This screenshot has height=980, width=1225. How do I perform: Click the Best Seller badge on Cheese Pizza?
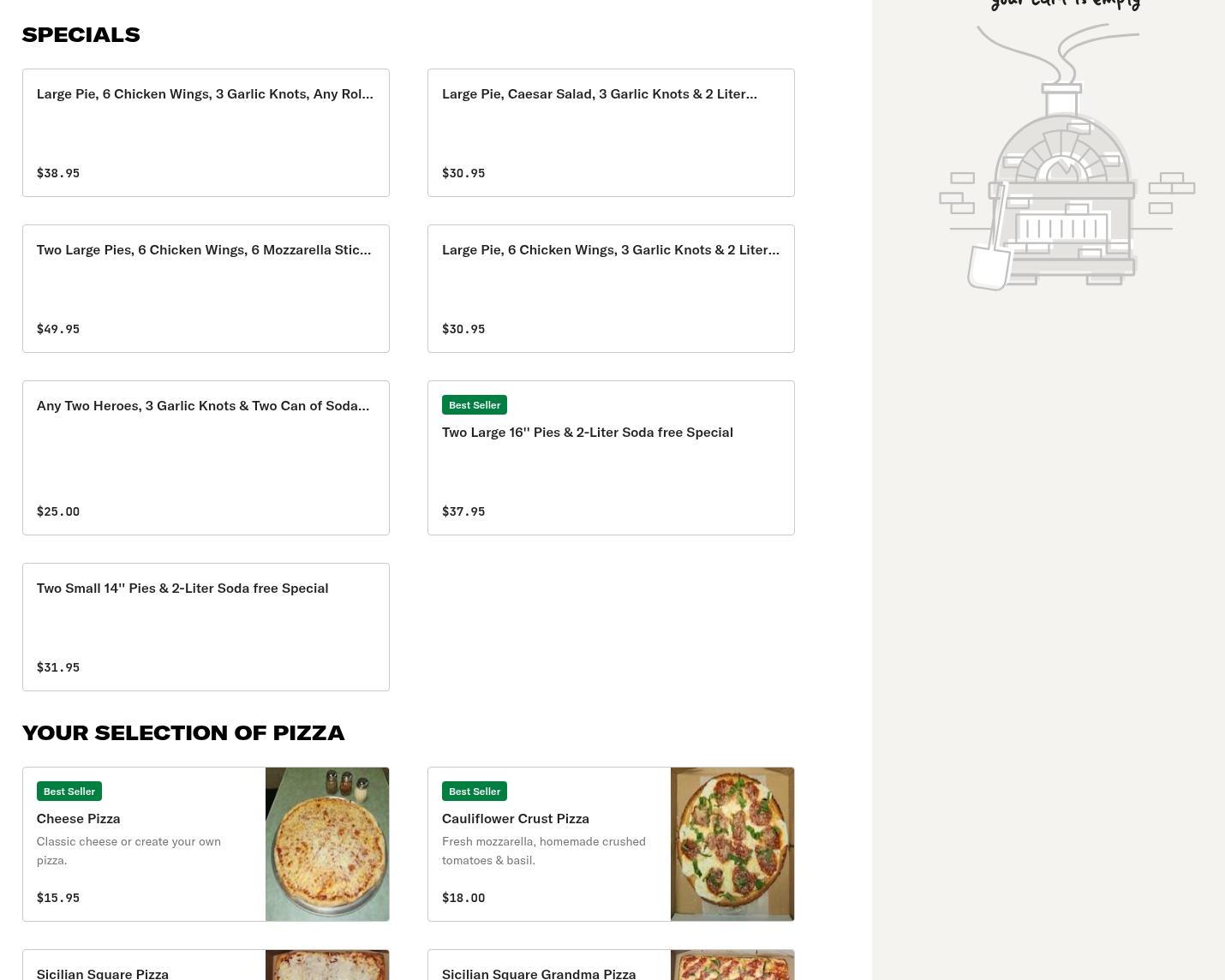pos(69,791)
